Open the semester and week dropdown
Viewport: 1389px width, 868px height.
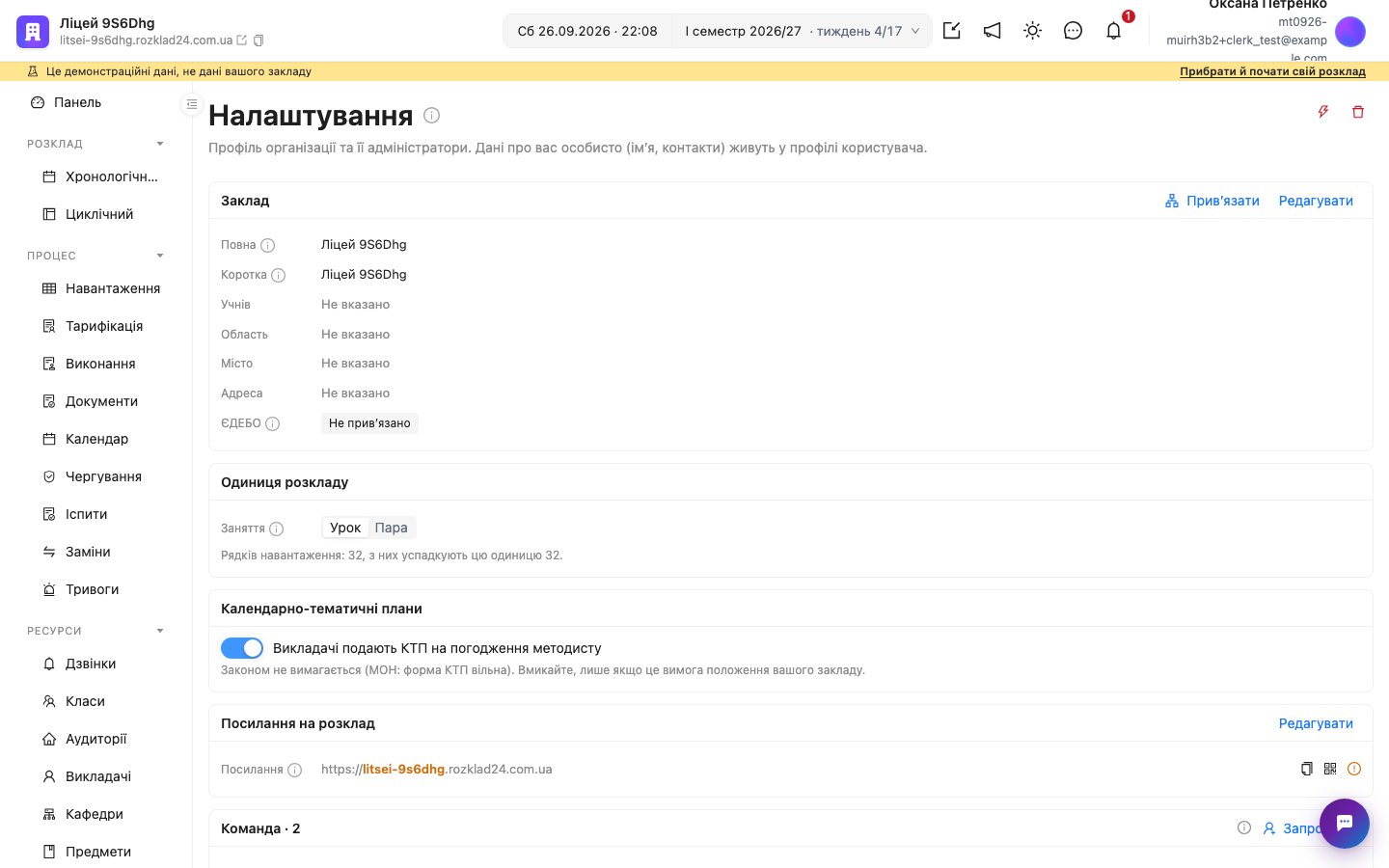coord(802,31)
